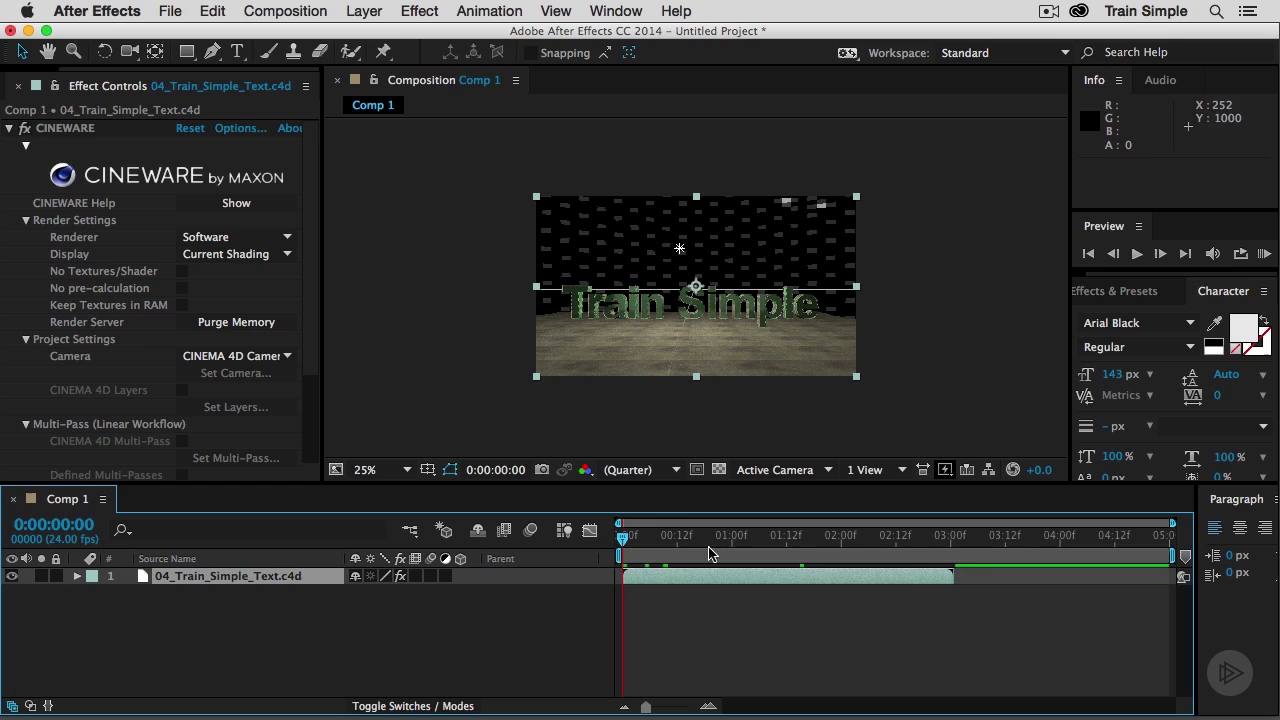The height and width of the screenshot is (720, 1280).
Task: Collapse the Project Settings group
Action: click(26, 339)
